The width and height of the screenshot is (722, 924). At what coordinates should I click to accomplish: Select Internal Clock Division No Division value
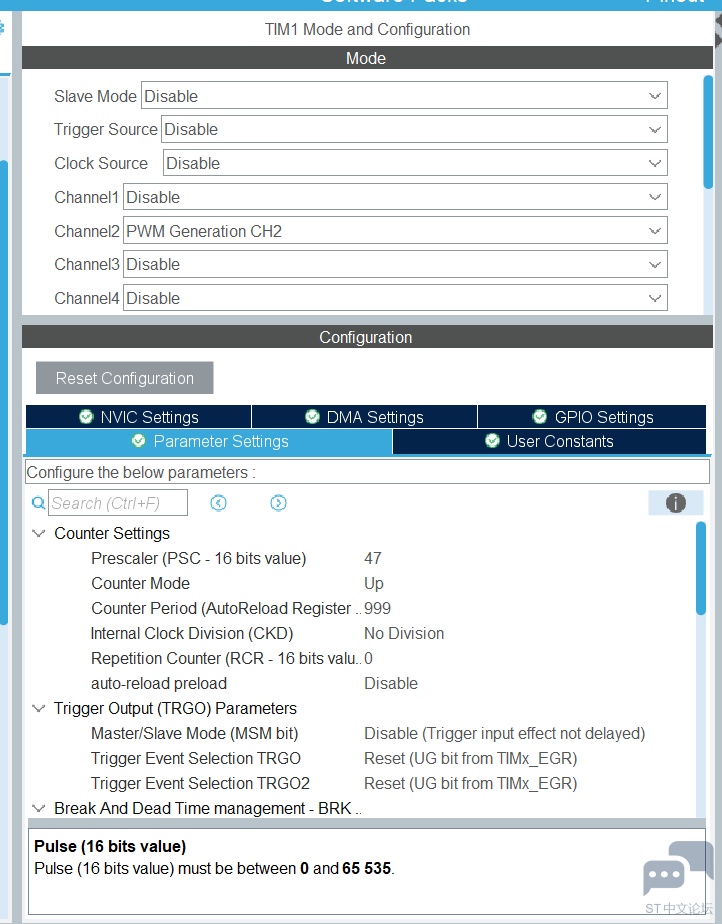tap(404, 633)
